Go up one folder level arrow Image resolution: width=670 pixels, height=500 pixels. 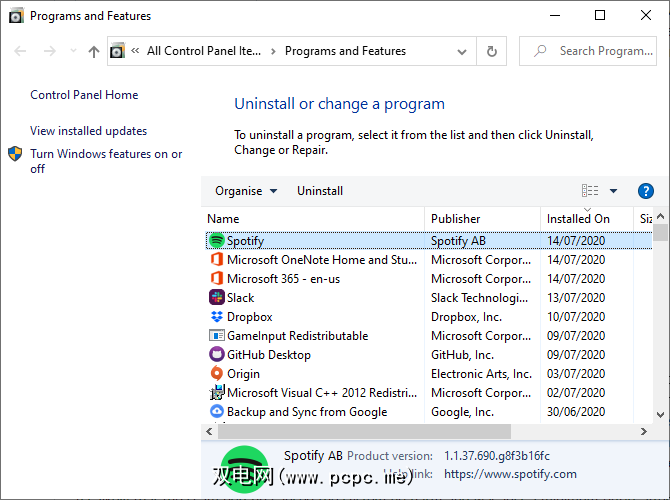click(x=94, y=52)
